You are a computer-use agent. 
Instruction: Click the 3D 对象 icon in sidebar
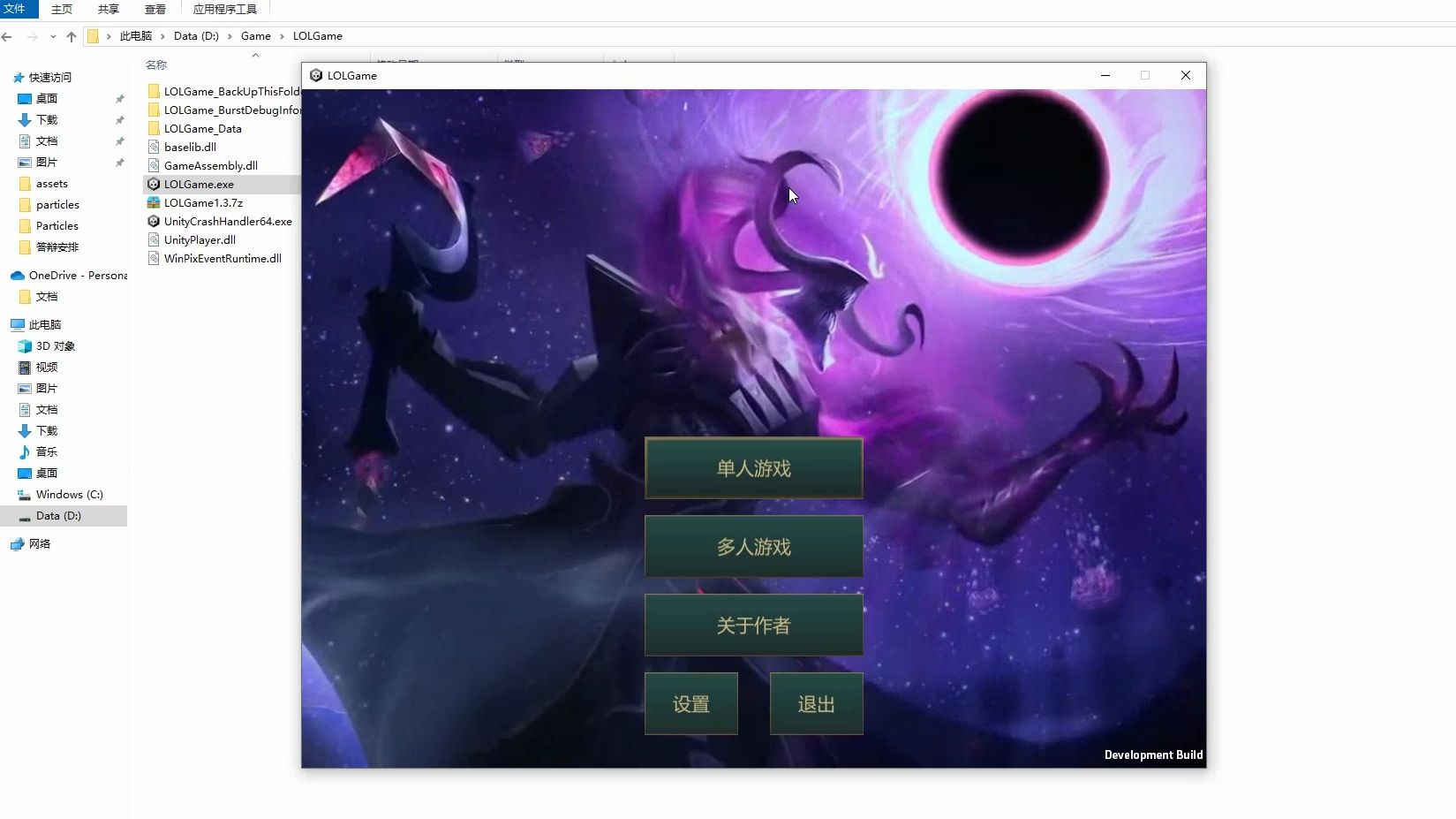pos(25,345)
